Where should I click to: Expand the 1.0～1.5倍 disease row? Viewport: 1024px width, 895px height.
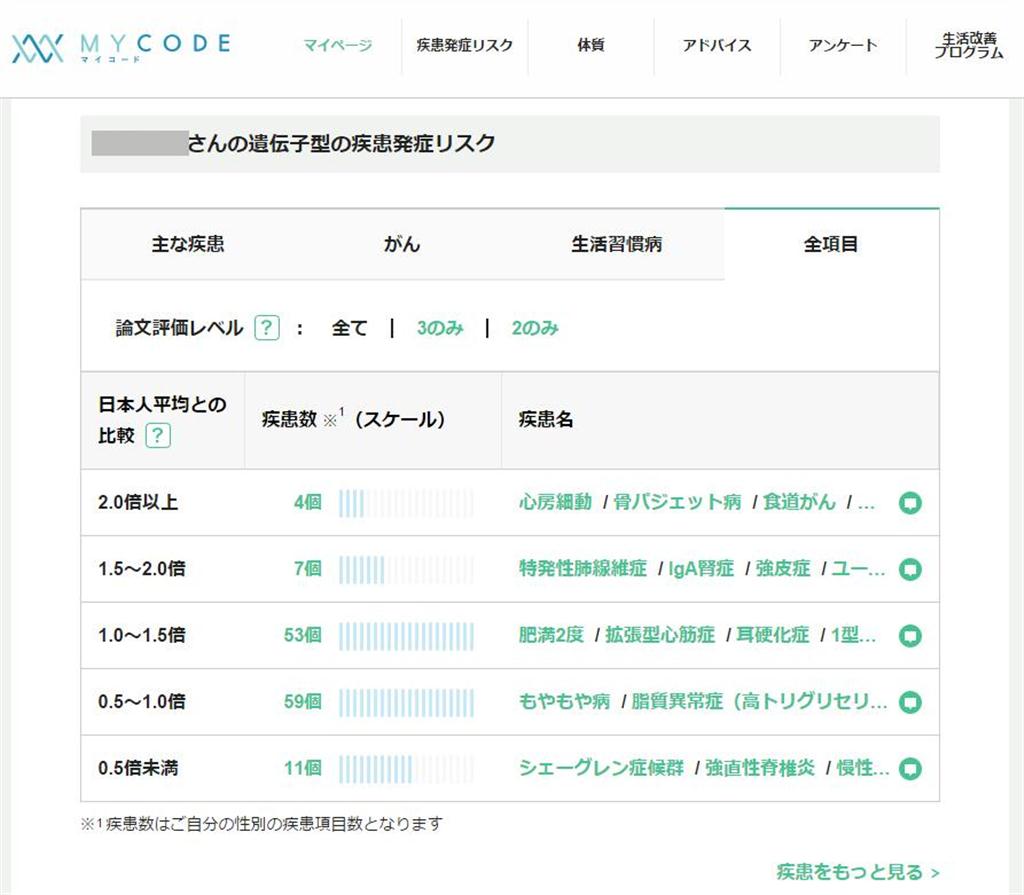click(x=909, y=636)
